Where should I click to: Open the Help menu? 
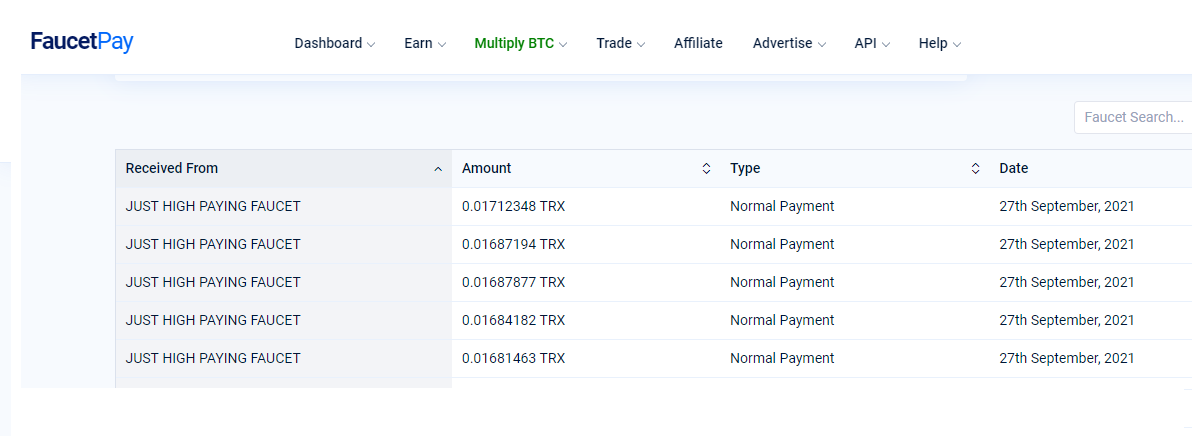click(x=940, y=44)
